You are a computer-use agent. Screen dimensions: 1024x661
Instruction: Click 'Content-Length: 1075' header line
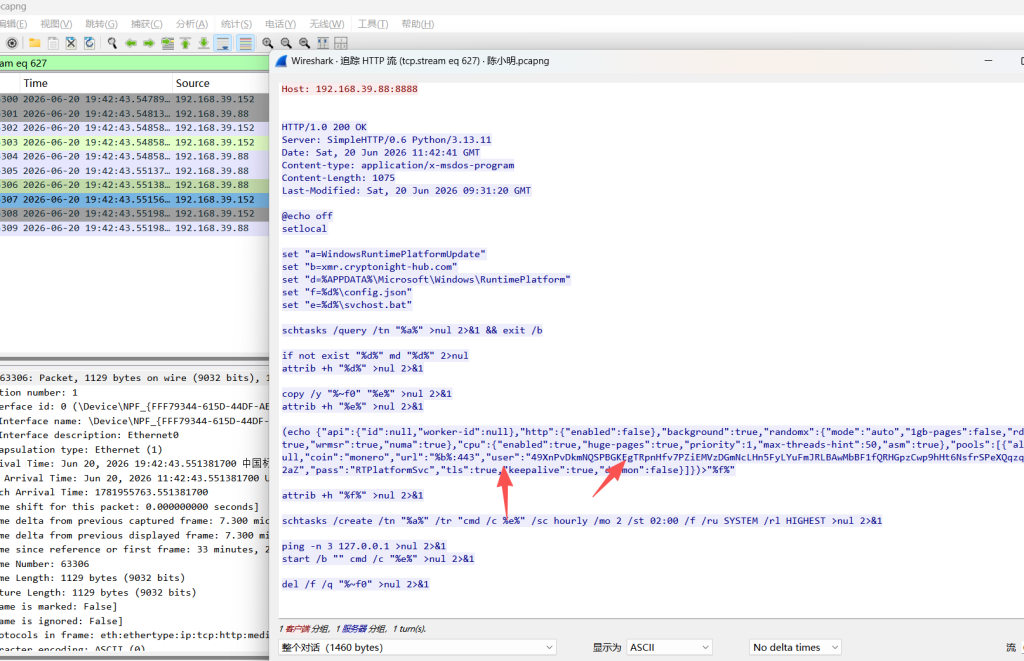tap(338, 178)
